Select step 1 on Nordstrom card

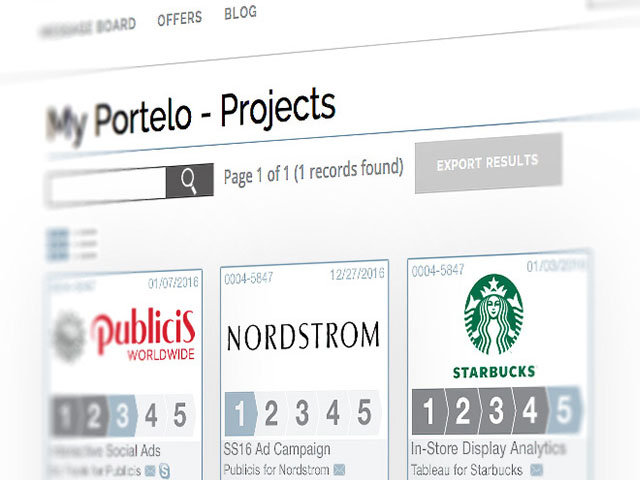(240, 413)
